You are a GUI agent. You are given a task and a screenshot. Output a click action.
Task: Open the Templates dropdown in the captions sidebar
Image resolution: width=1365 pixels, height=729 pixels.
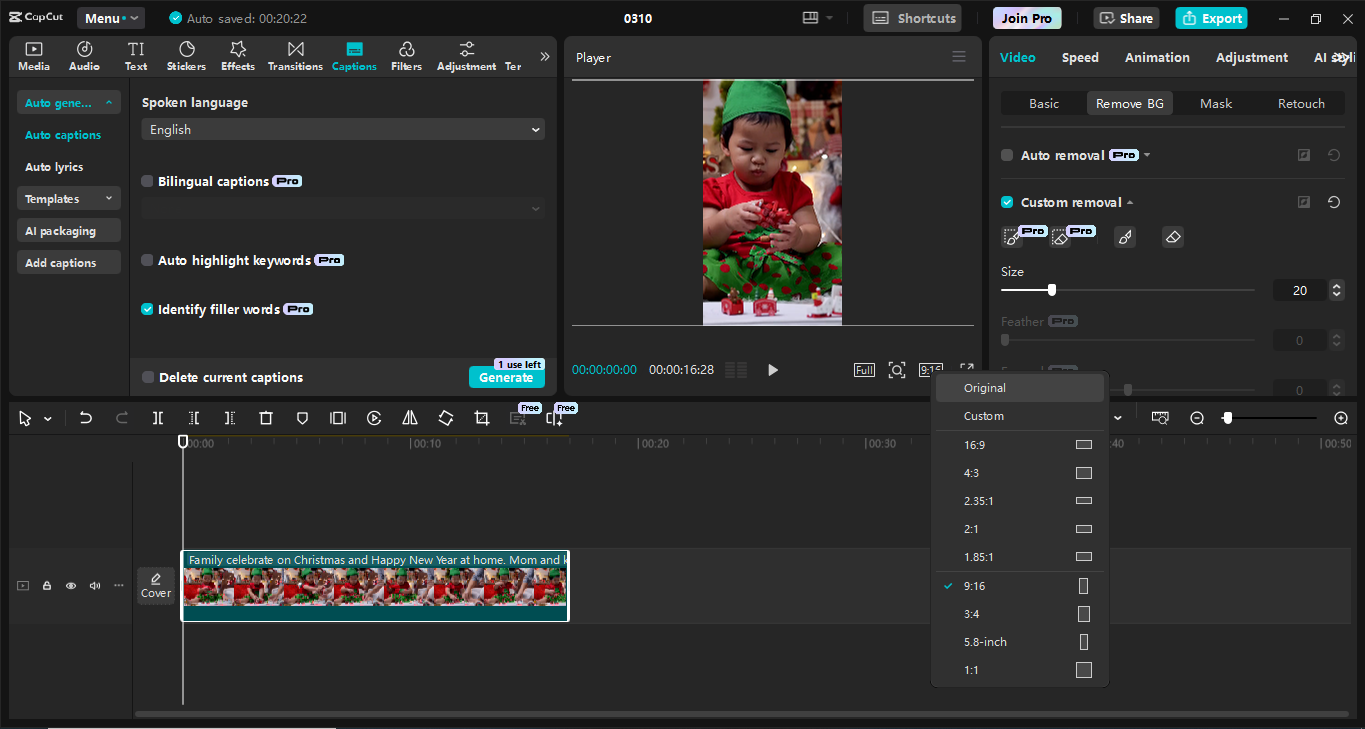pos(68,198)
